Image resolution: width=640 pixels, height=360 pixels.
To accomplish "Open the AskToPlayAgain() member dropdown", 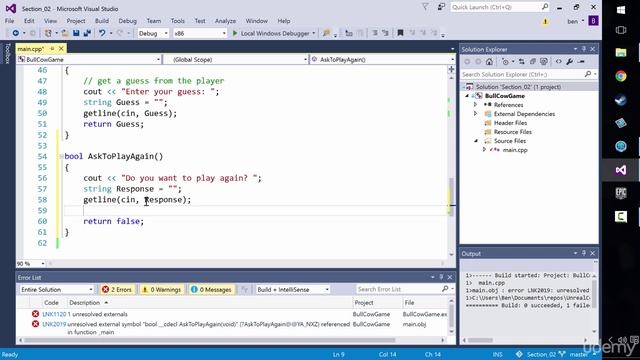I will [382, 60].
